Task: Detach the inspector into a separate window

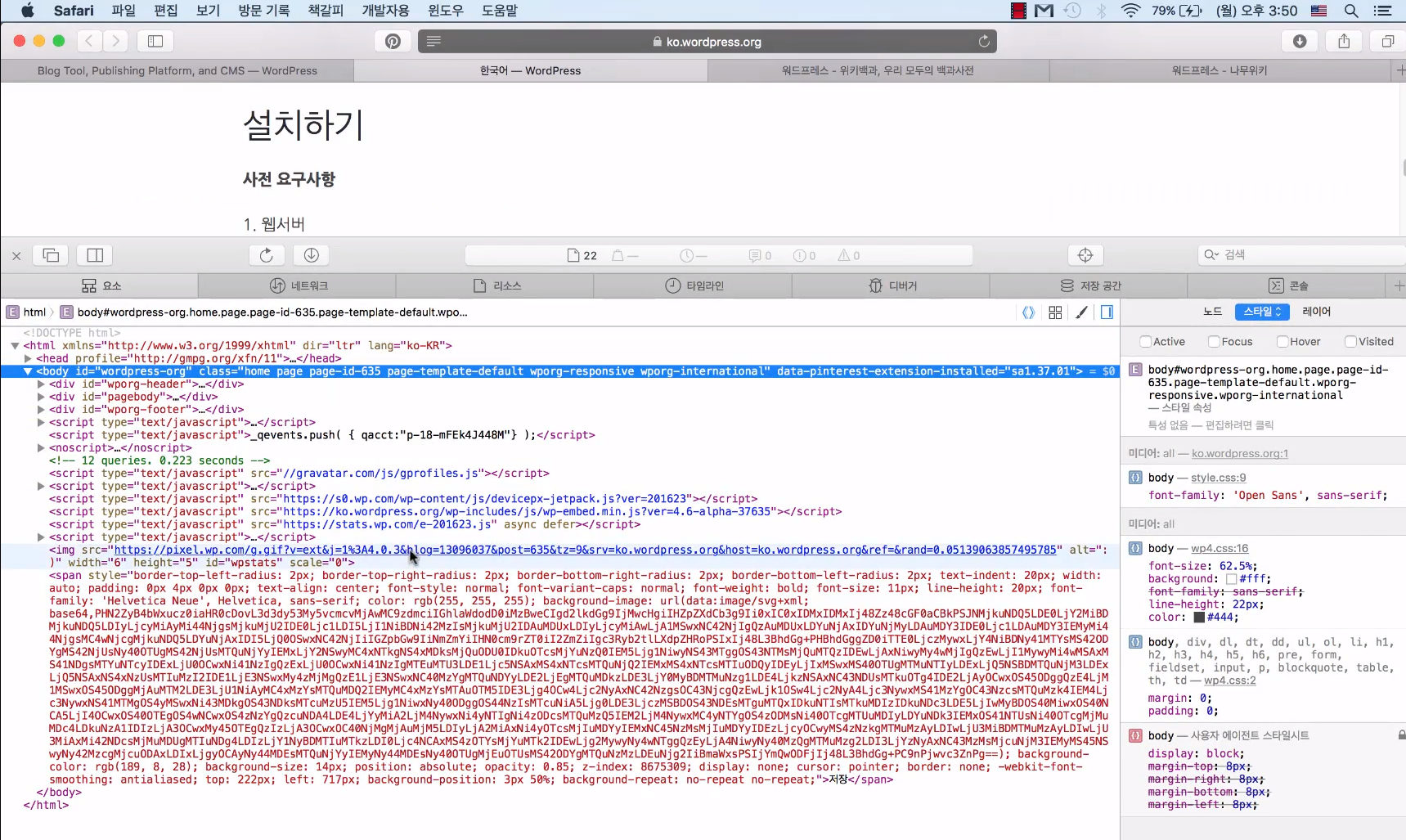Action: [x=51, y=255]
